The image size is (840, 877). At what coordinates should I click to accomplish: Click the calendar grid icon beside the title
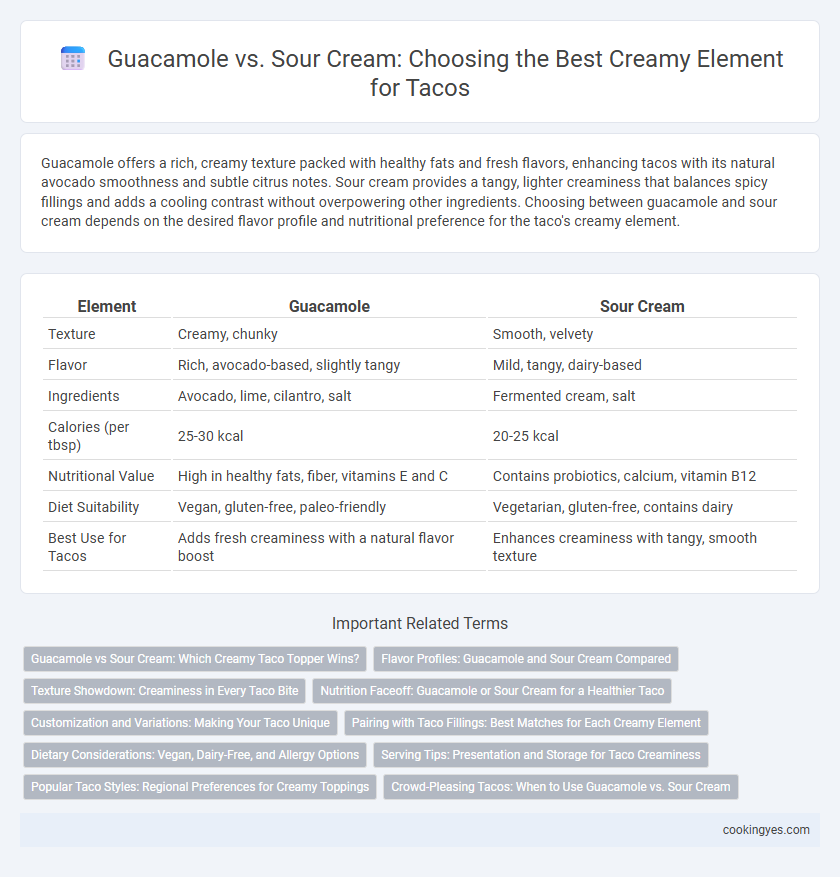[x=73, y=59]
